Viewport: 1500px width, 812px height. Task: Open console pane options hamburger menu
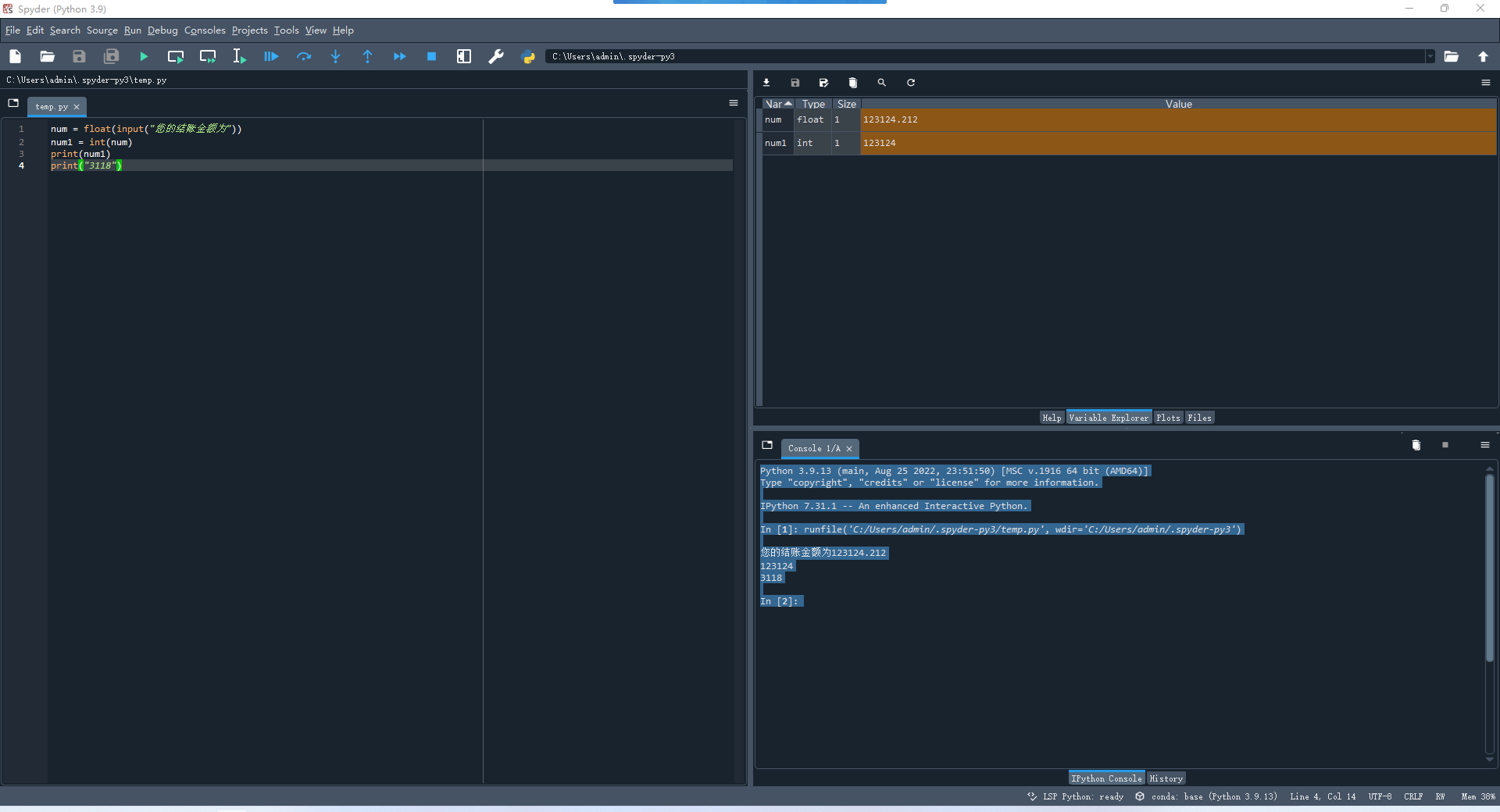tap(1485, 445)
